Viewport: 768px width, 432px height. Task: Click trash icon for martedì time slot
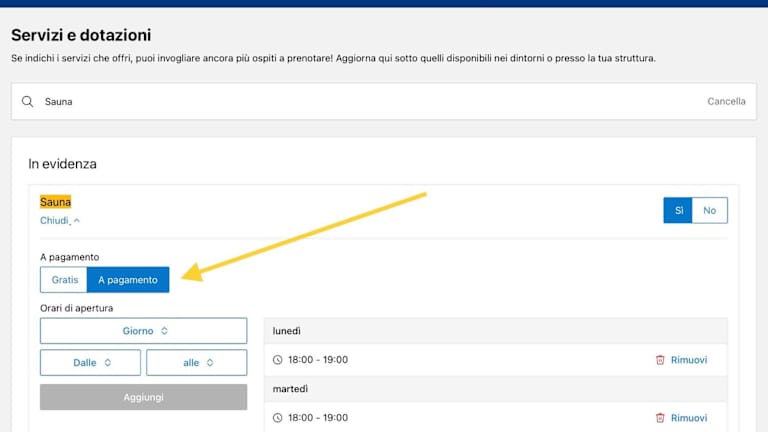(x=659, y=418)
